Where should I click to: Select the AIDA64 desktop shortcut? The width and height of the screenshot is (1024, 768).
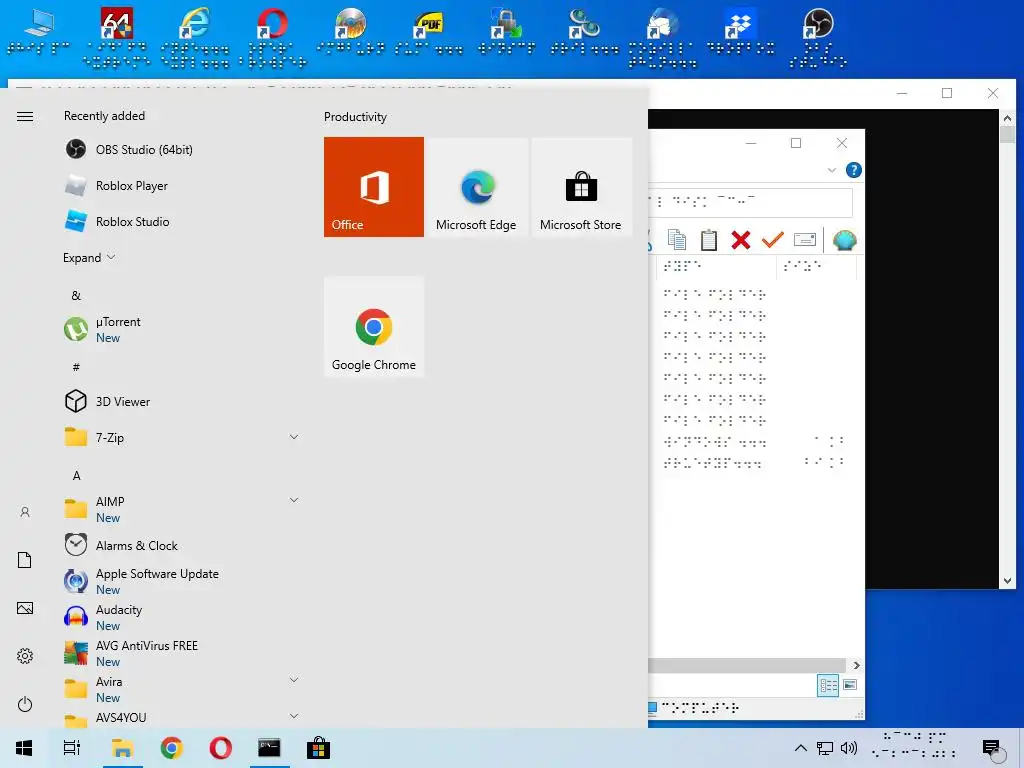click(x=116, y=37)
